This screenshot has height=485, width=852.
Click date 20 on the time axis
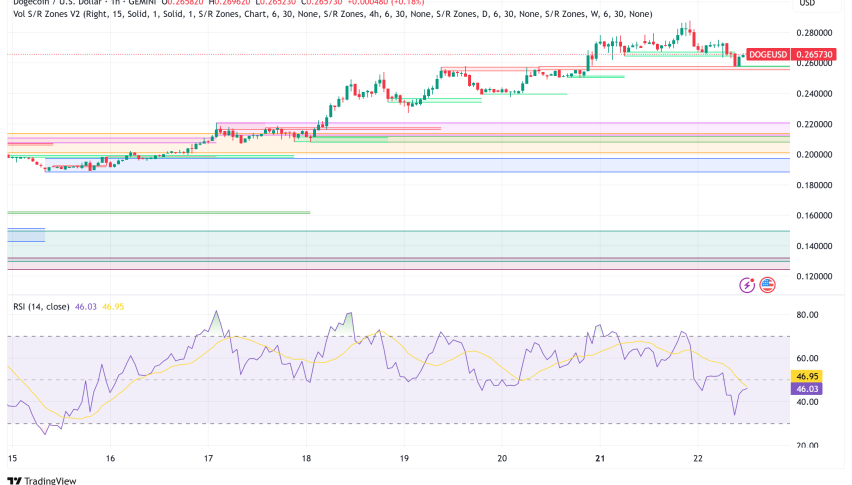pyautogui.click(x=502, y=458)
